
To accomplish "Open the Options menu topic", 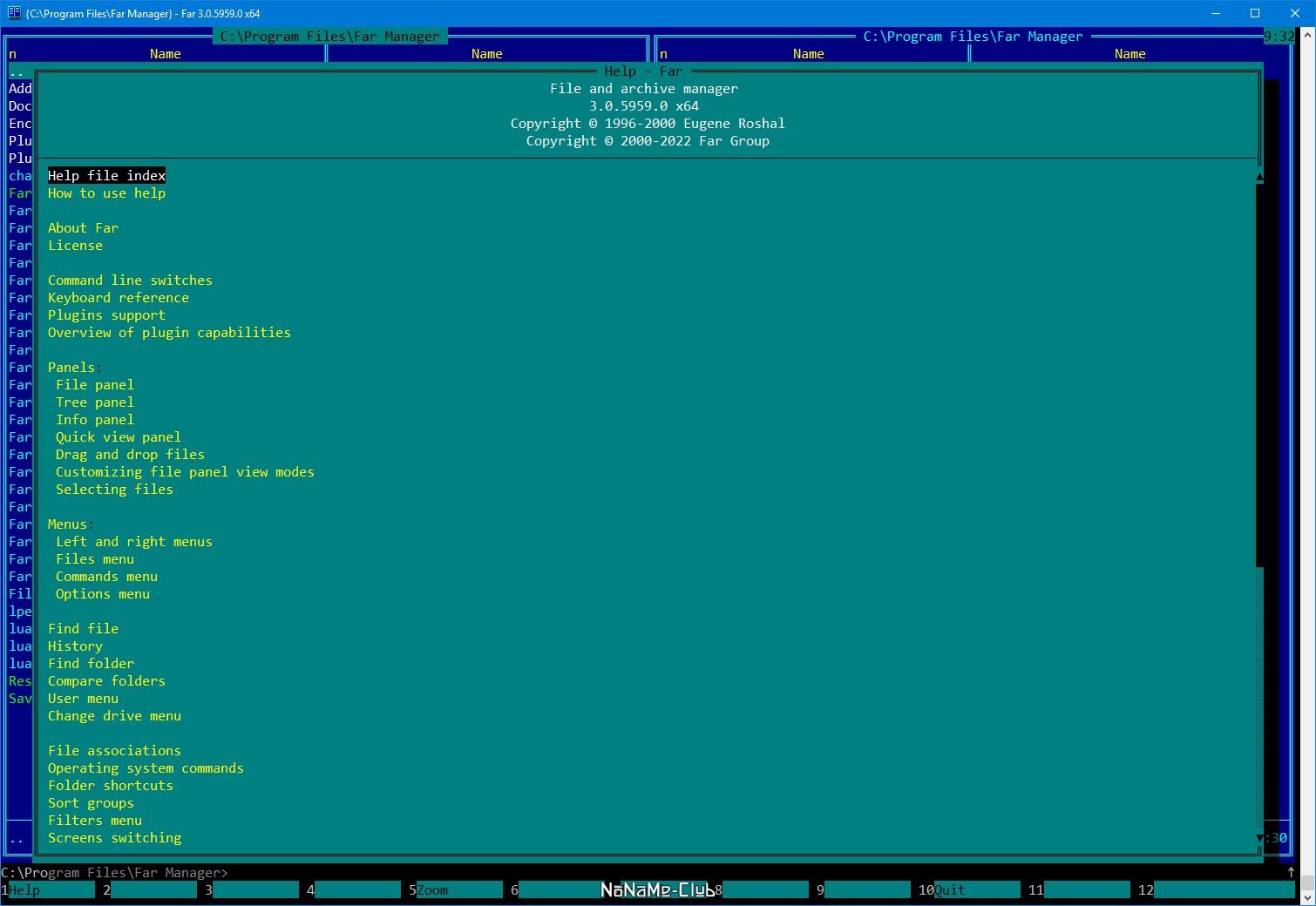I will [103, 594].
